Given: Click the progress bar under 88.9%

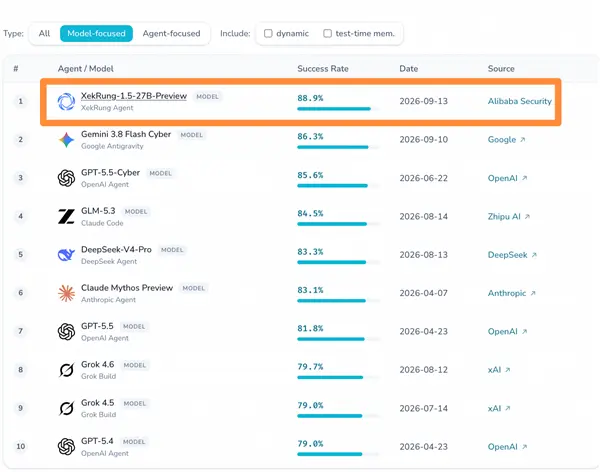Looking at the screenshot, I should [x=338, y=109].
